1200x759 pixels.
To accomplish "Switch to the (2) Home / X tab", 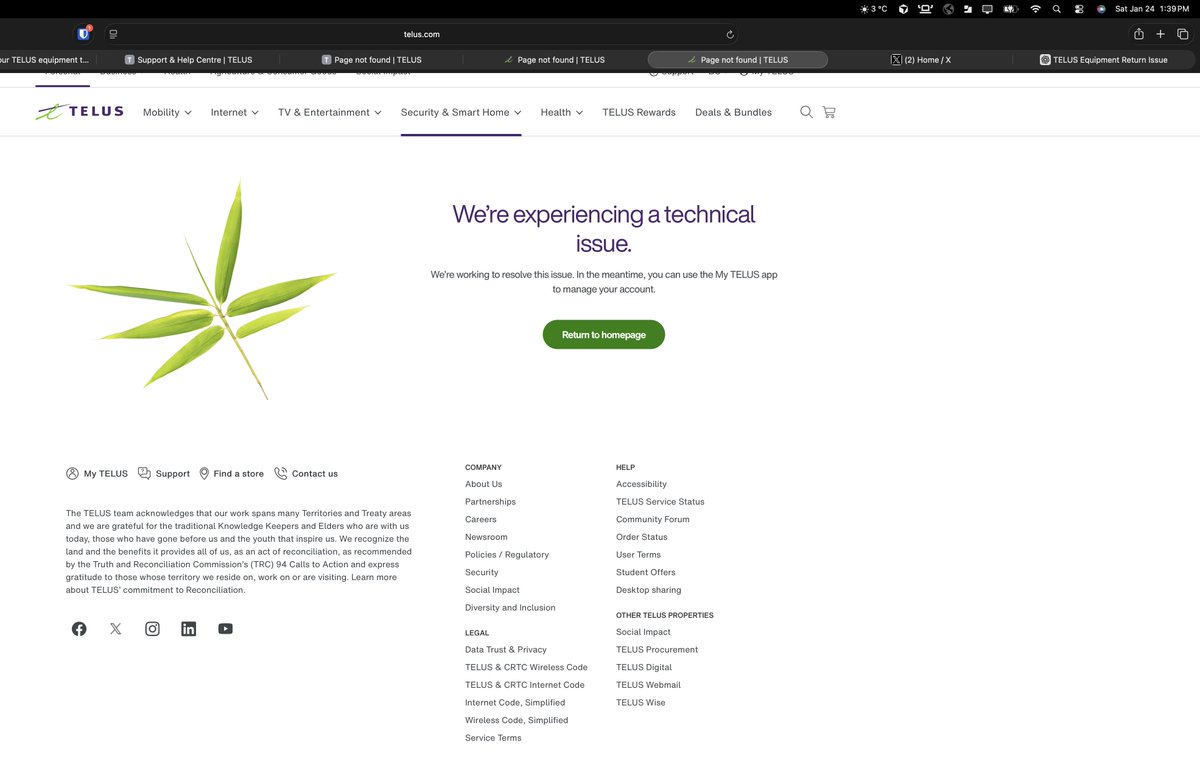I will (x=921, y=59).
